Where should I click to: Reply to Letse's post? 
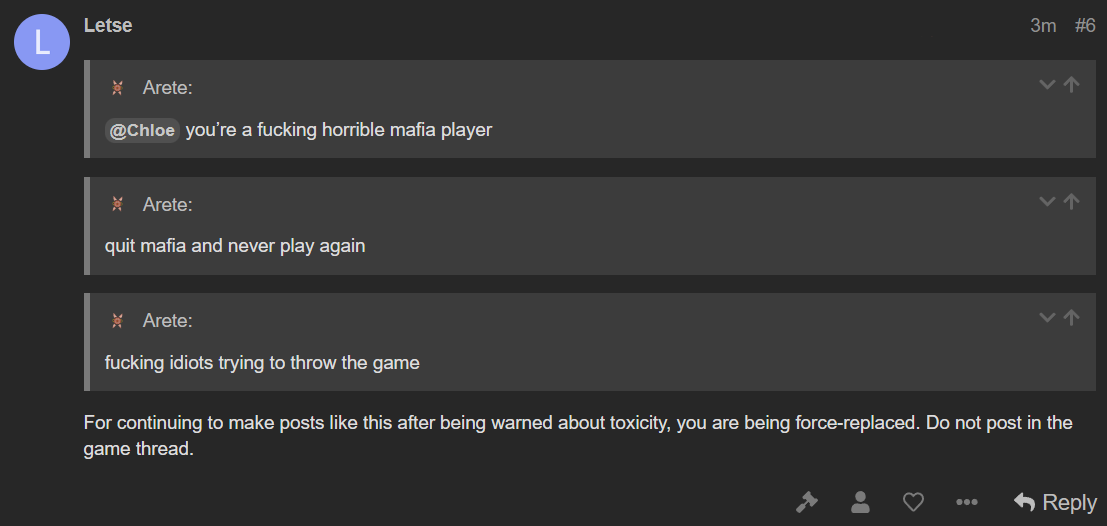pos(1055,502)
